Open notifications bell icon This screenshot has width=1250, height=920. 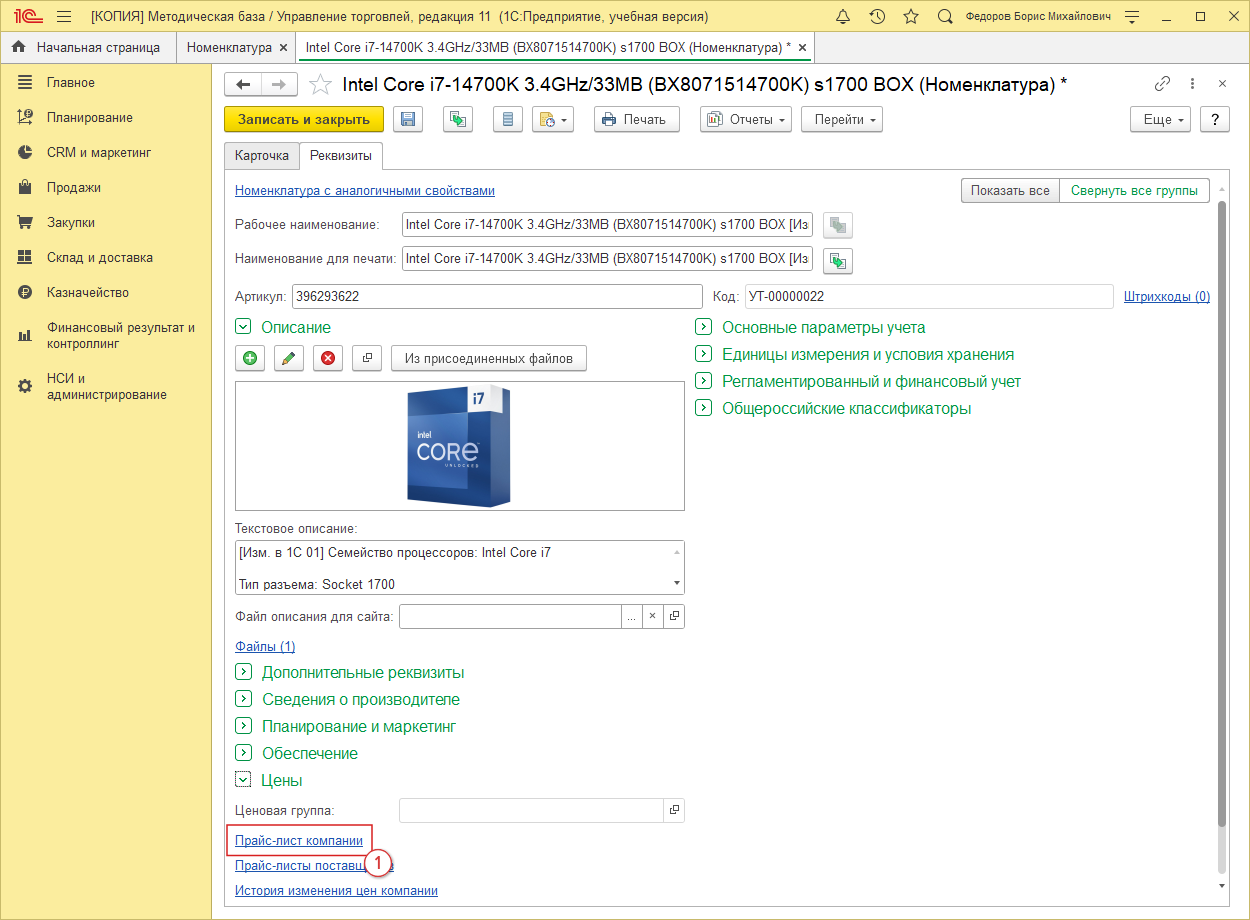click(x=843, y=17)
